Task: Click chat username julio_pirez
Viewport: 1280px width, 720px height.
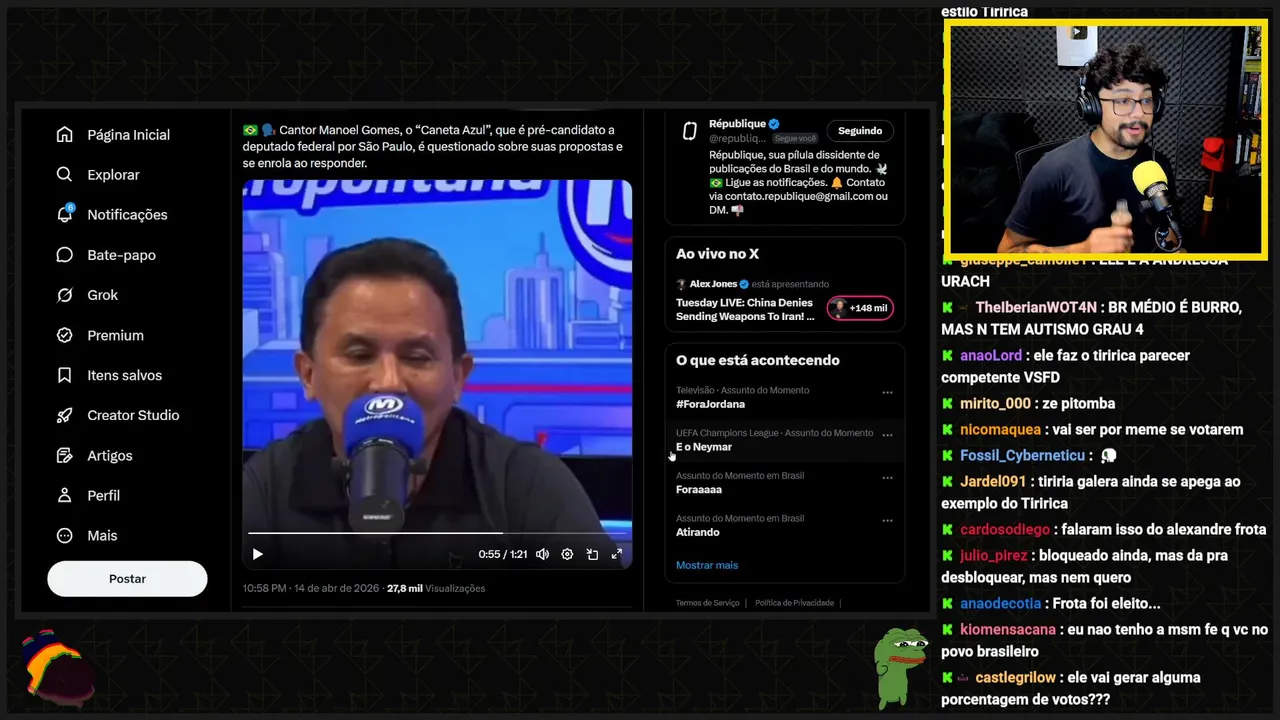Action: click(x=994, y=555)
